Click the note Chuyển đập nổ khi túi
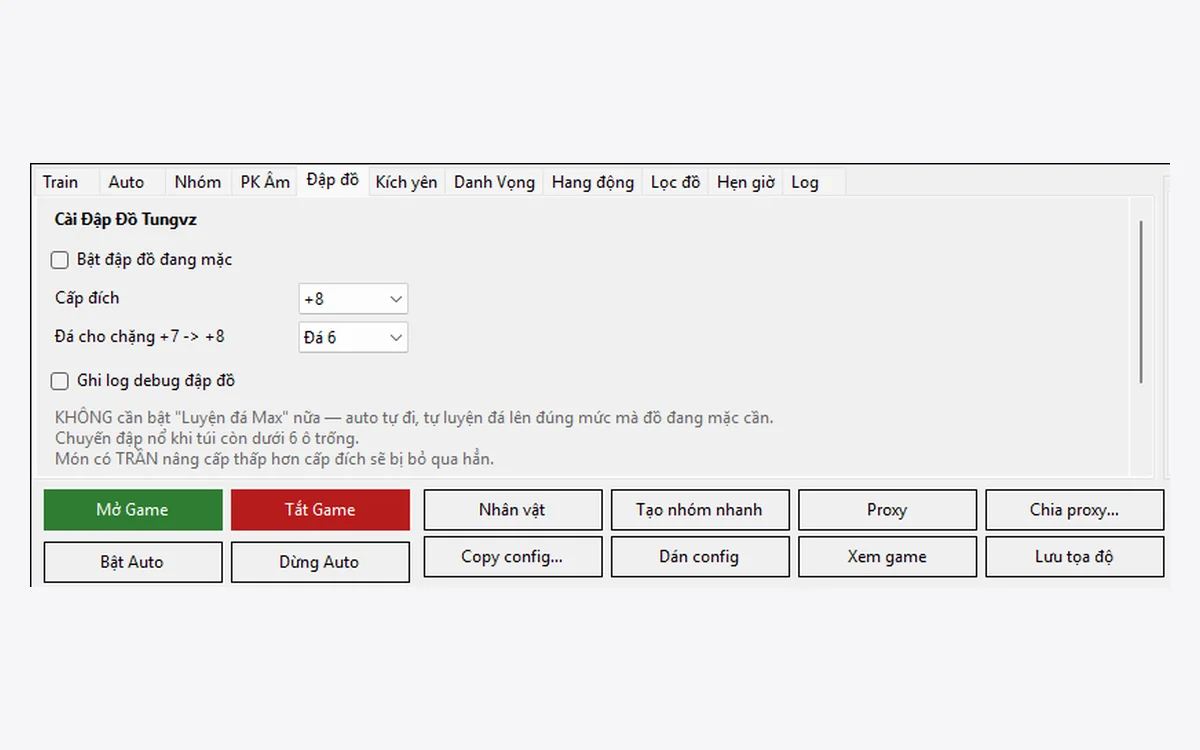 pyautogui.click(x=207, y=438)
